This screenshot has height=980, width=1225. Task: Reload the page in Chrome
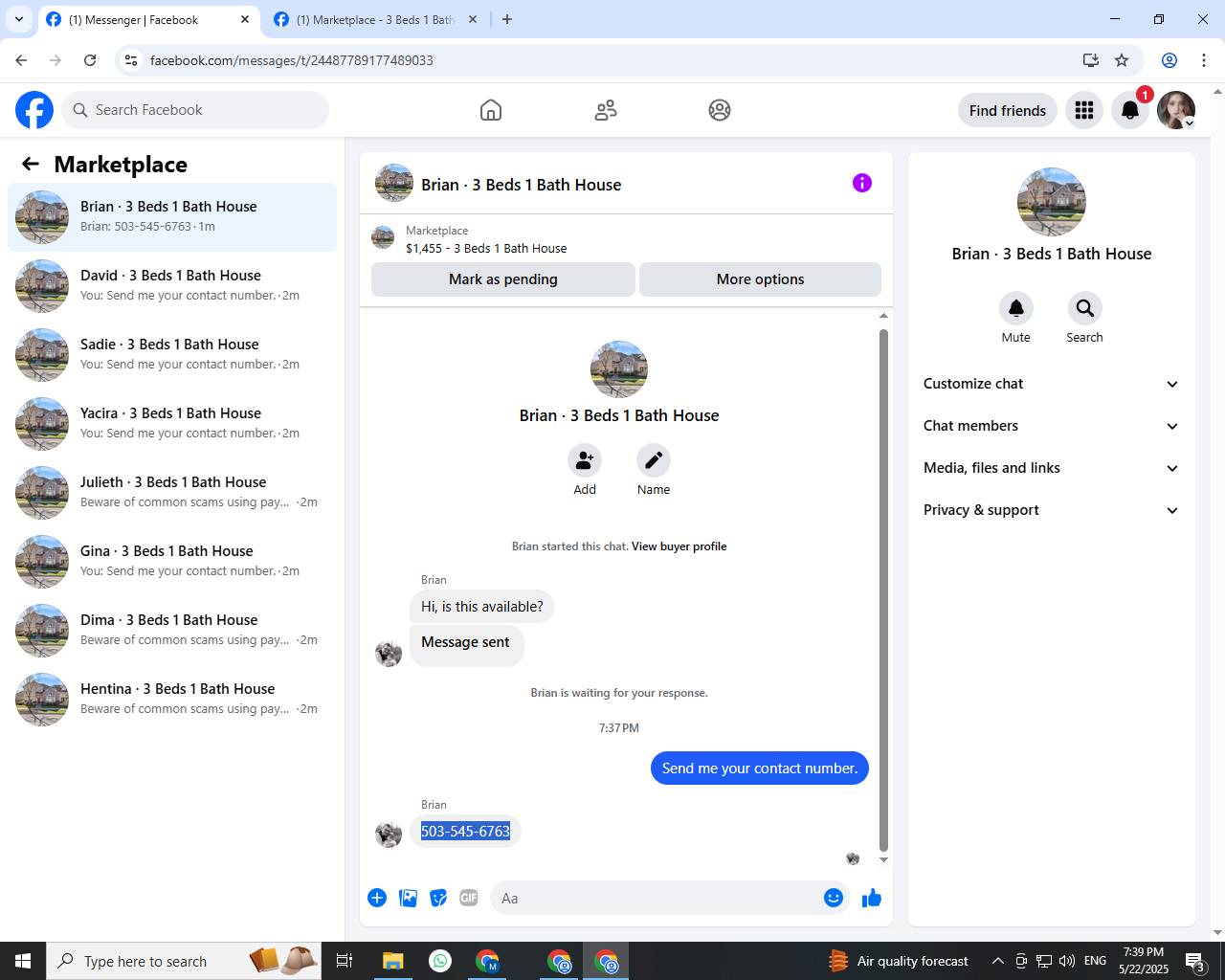click(x=90, y=60)
